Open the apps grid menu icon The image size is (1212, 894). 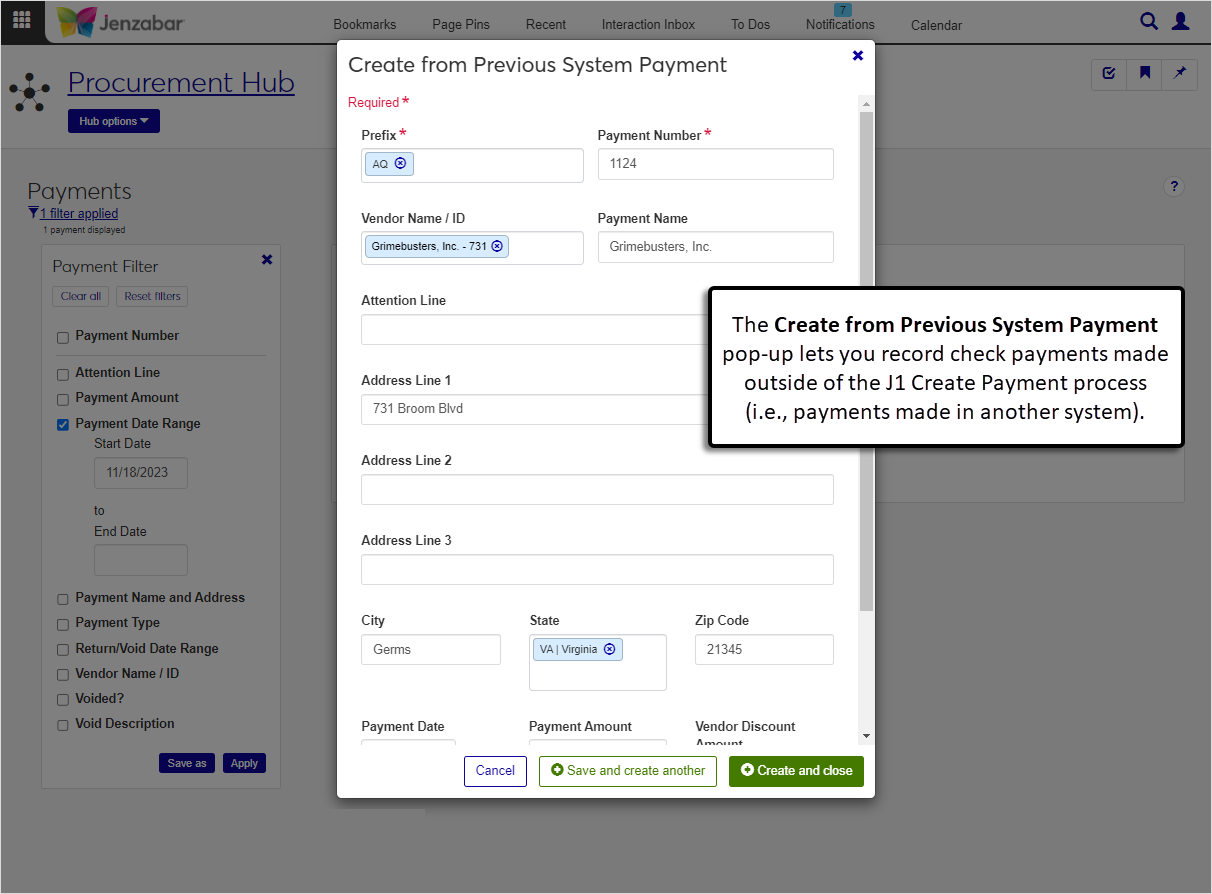tap(21, 20)
